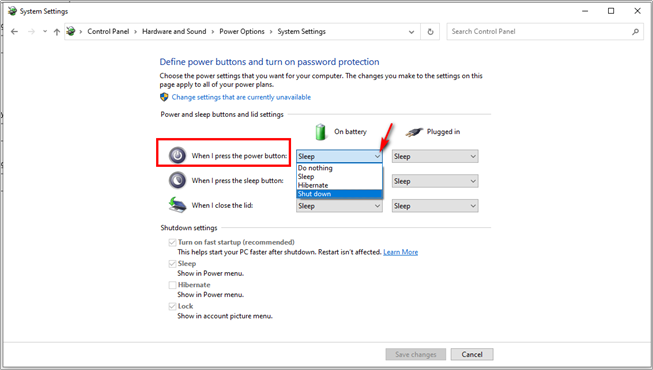Open Change settings that are currently unavailable

pyautogui.click(x=241, y=97)
